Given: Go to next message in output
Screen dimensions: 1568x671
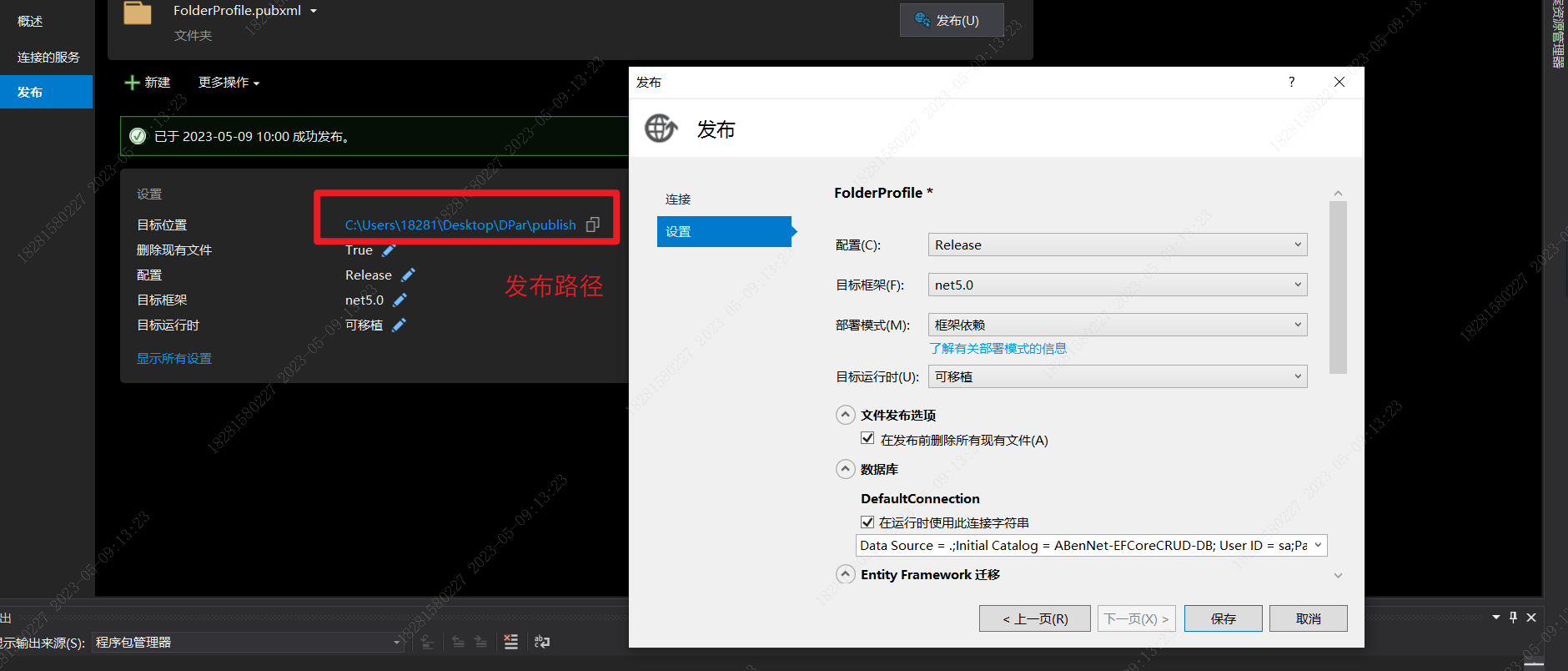Looking at the screenshot, I should point(480,642).
